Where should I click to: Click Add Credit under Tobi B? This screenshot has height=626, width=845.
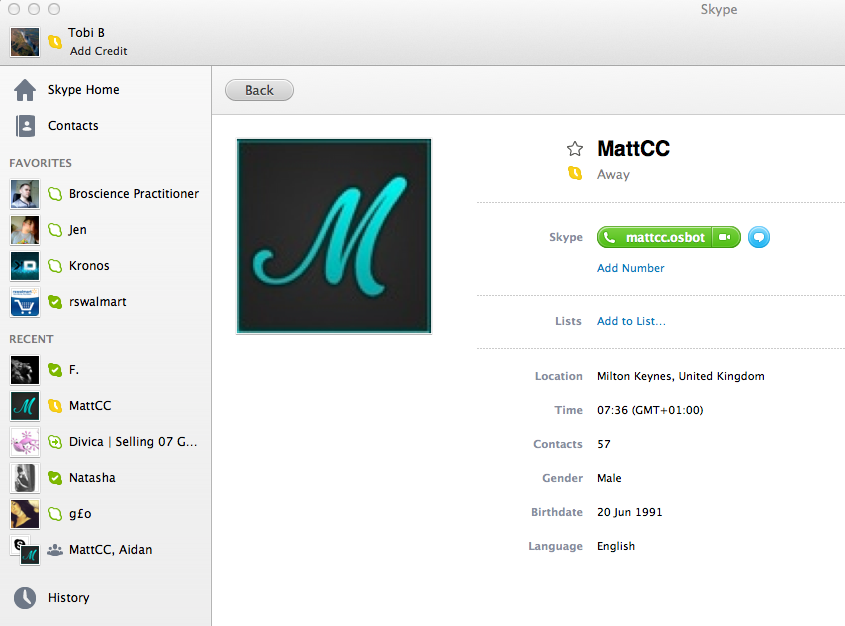click(99, 51)
